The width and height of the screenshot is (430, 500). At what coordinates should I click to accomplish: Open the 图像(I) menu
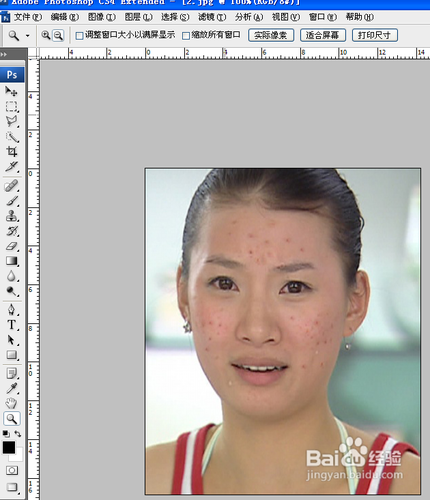[x=102, y=17]
